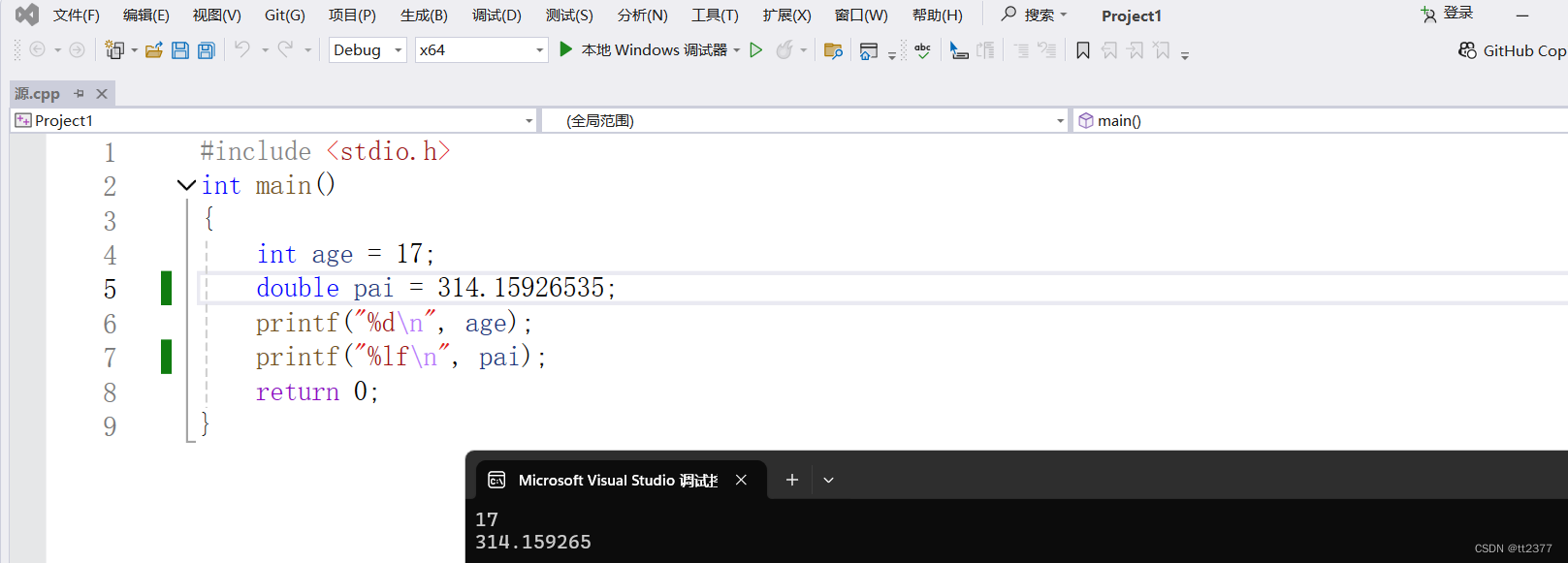The width and height of the screenshot is (1568, 563).
Task: Open the 生成(B) menu
Action: point(424,15)
